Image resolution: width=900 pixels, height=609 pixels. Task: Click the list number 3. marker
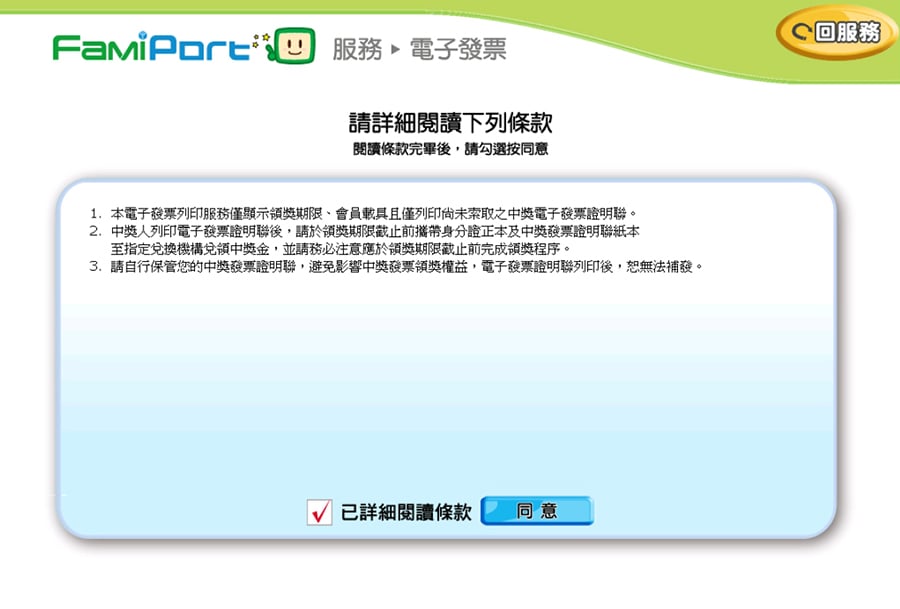96,267
